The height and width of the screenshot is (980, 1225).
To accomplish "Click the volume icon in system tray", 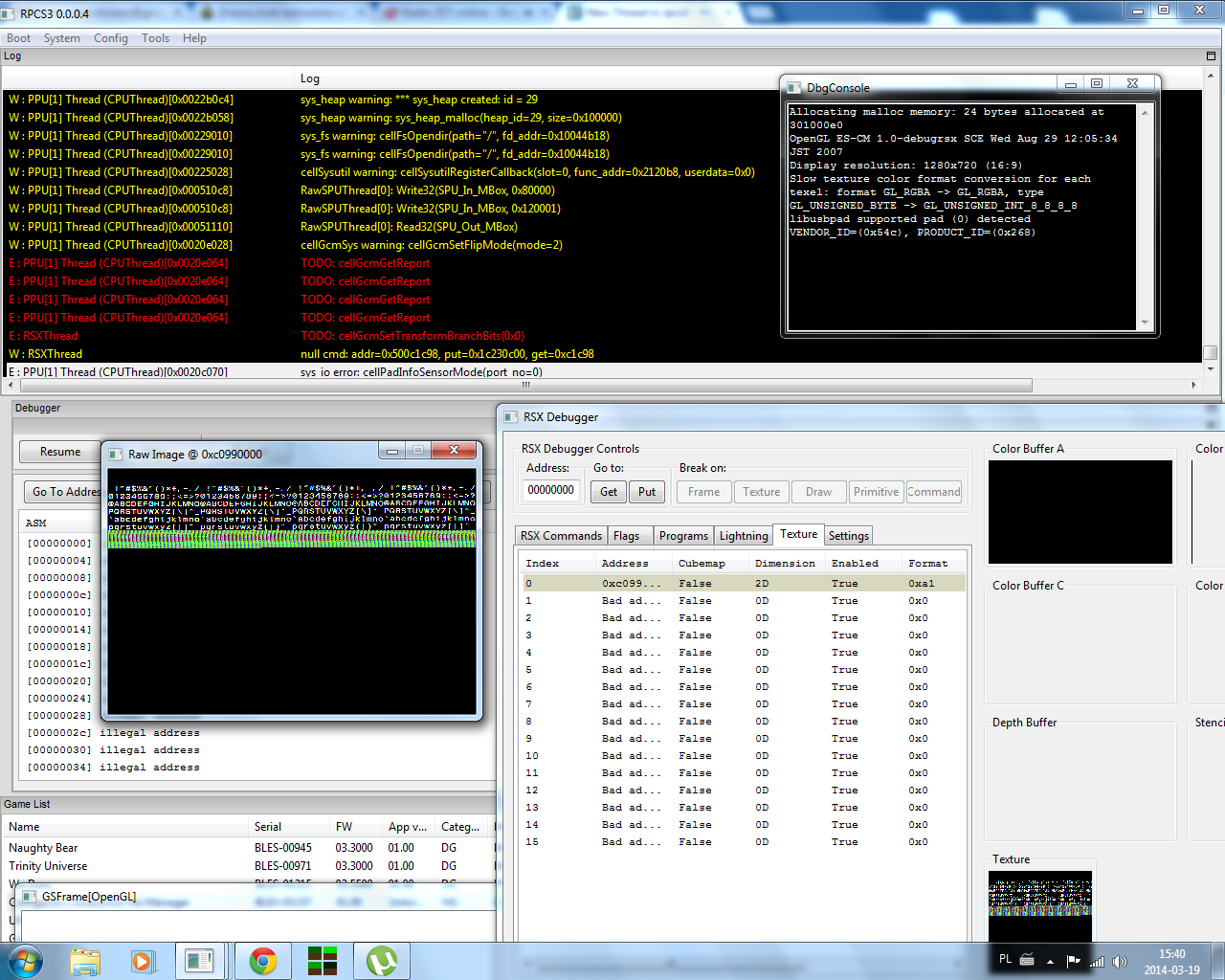I will click(1120, 961).
